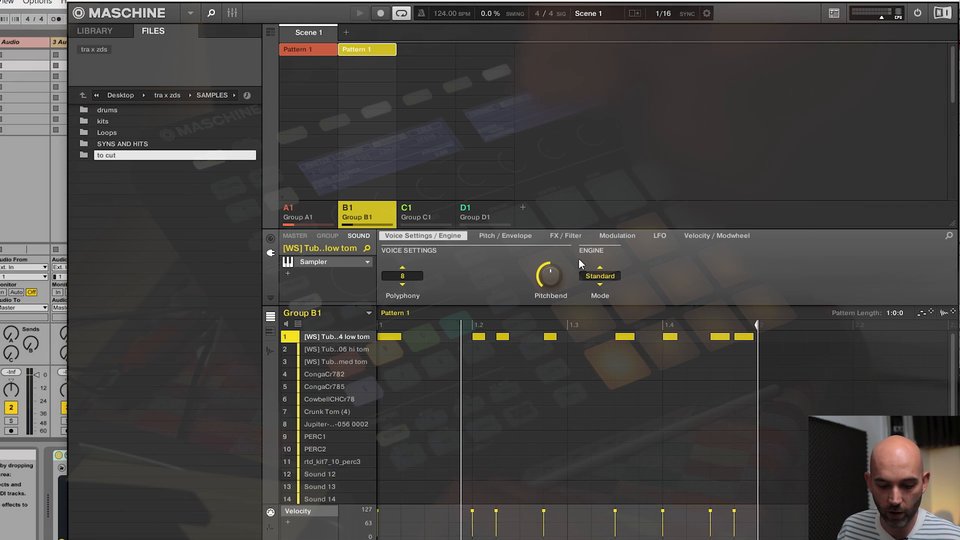Image resolution: width=960 pixels, height=540 pixels.
Task: Increase Polyphony with the up arrow
Action: click(402, 268)
